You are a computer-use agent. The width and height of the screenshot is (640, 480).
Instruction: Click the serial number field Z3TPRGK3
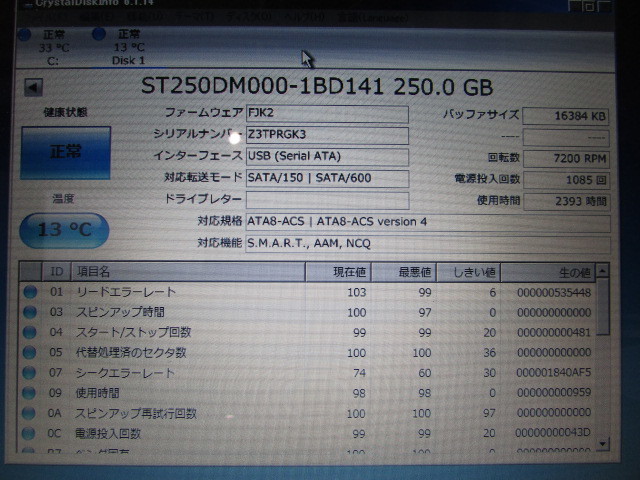327,136
